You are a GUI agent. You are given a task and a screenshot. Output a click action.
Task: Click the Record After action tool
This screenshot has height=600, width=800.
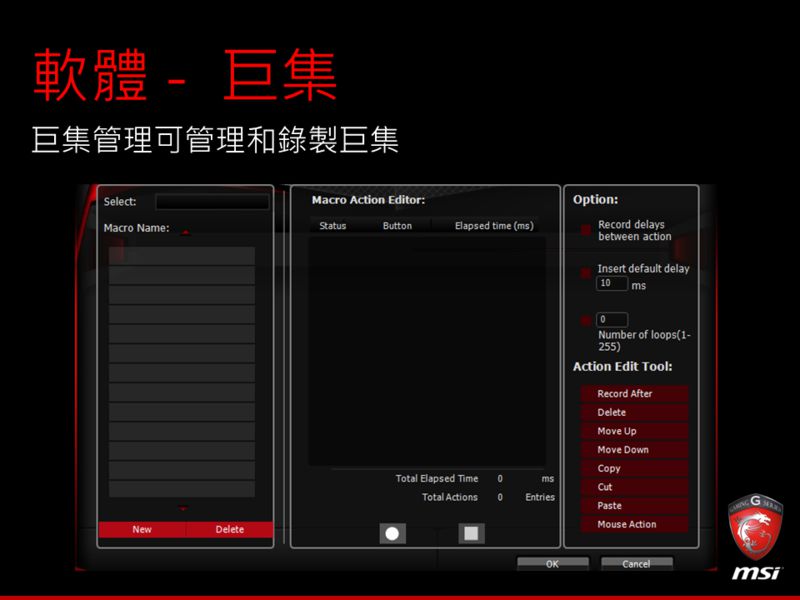(634, 393)
